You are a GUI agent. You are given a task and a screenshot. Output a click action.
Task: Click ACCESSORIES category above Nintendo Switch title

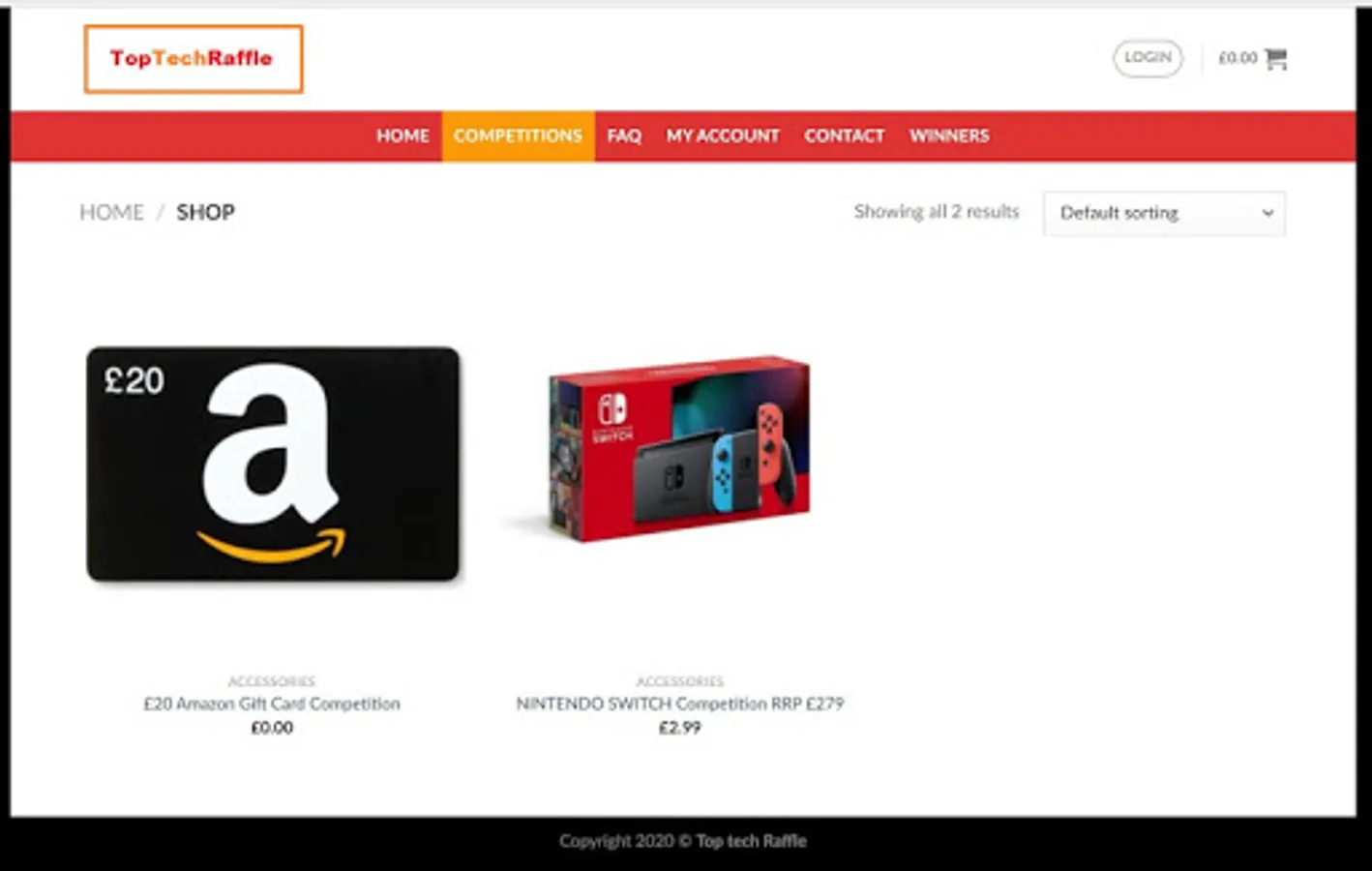[680, 681]
